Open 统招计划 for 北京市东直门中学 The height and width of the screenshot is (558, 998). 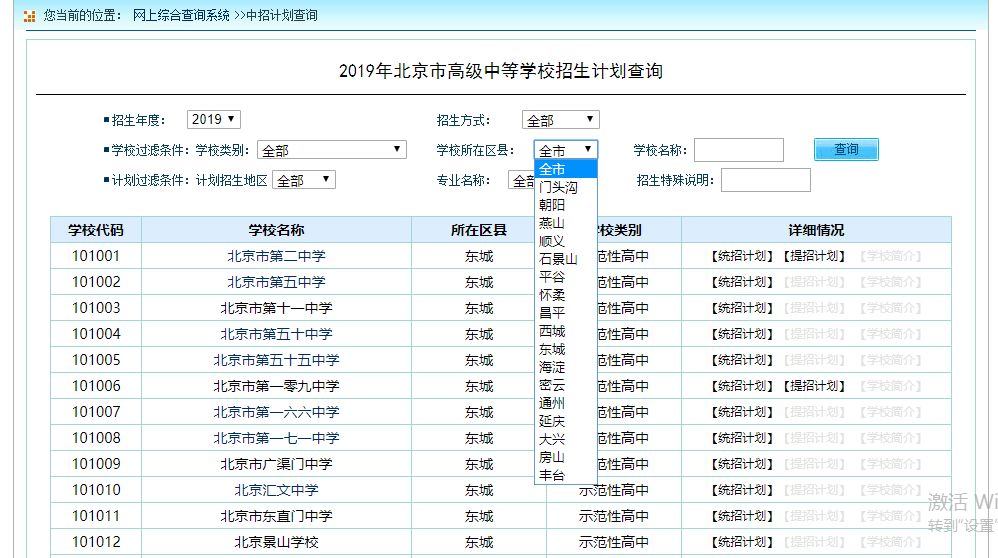pyautogui.click(x=742, y=516)
